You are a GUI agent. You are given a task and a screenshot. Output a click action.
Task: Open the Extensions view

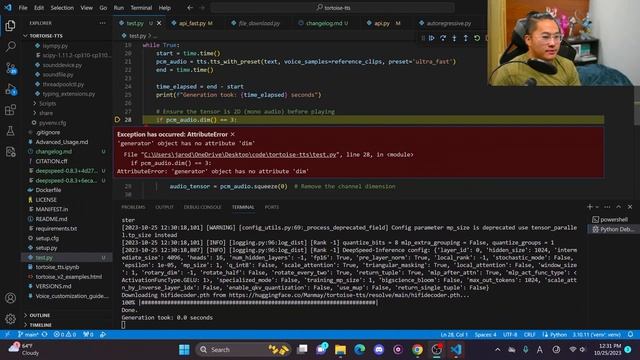(10, 110)
